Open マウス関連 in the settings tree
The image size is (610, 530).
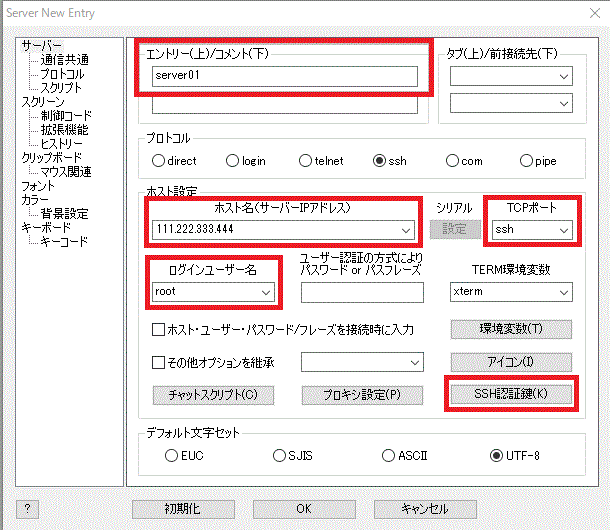pos(66,172)
